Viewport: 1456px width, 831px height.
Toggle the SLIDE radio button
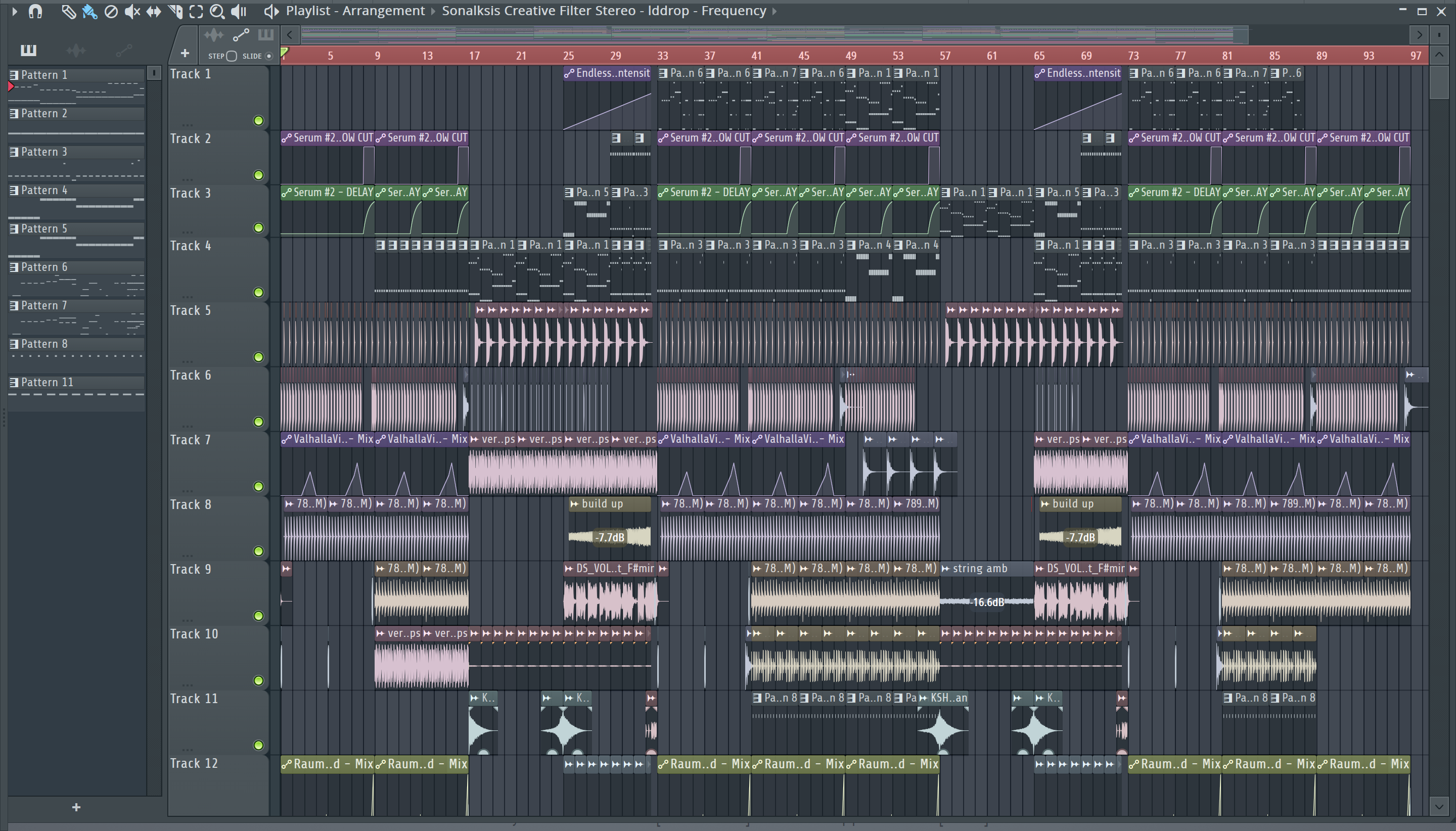(x=269, y=56)
